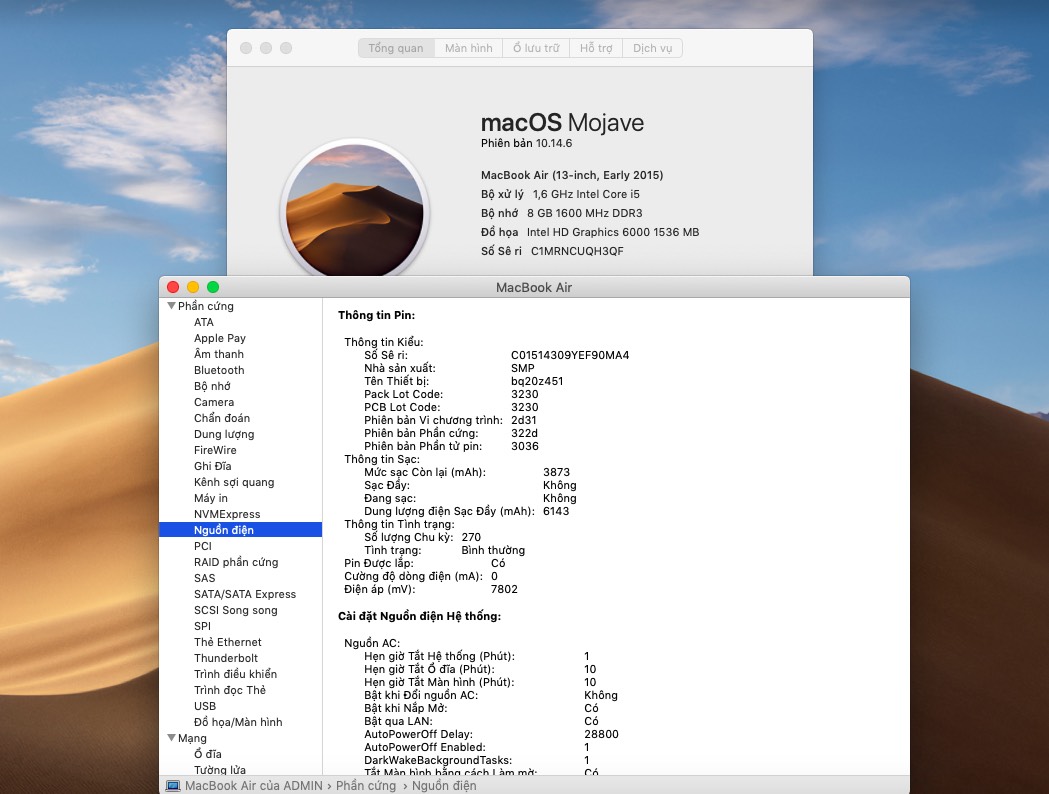Select Trình đọc Thẻ in sidebar

point(230,690)
